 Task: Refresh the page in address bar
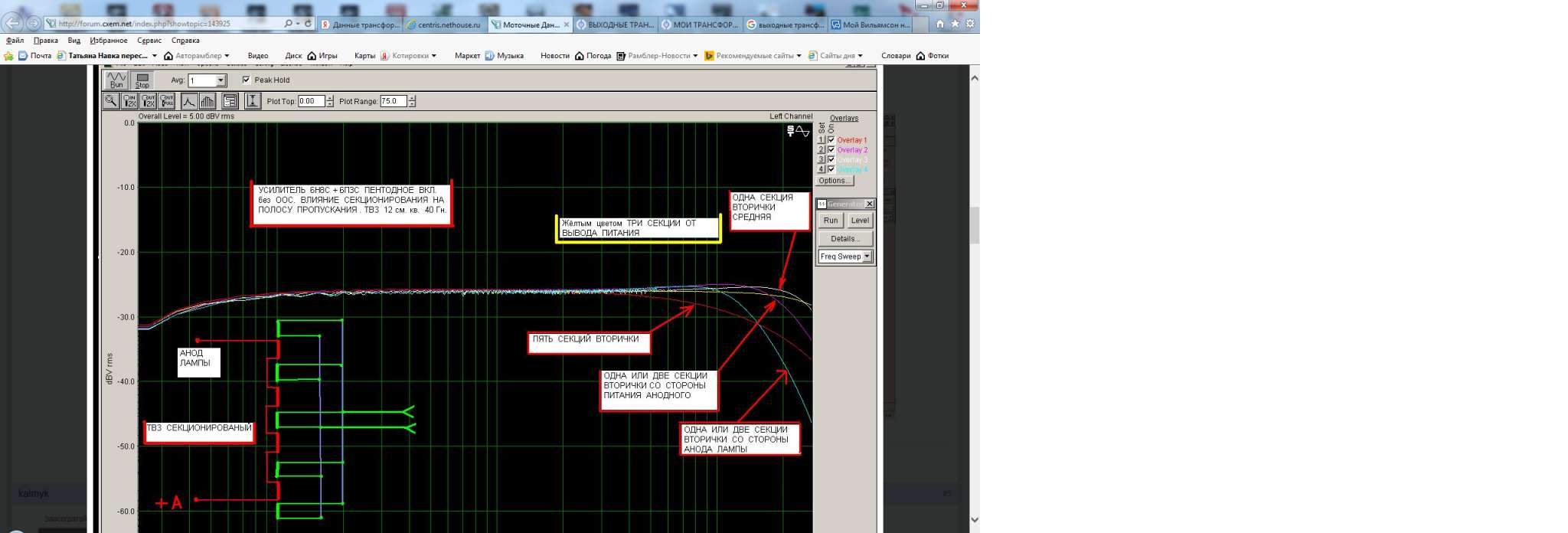[x=308, y=24]
